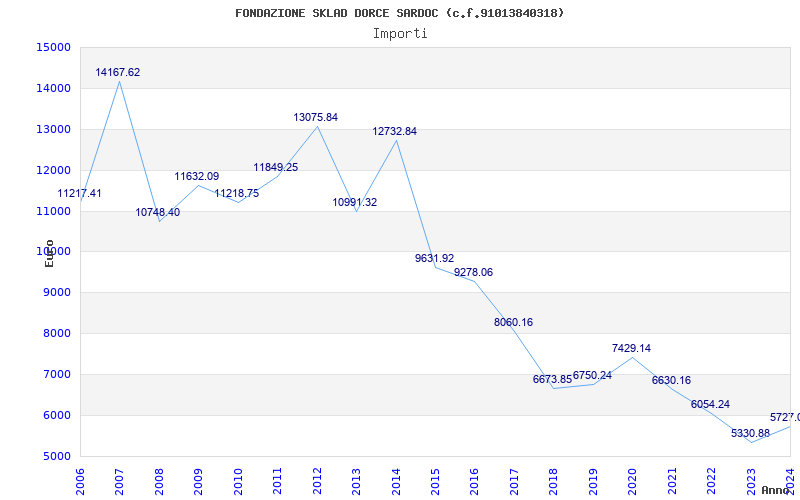Select the 7429.14 data label
The width and height of the screenshot is (800, 500).
coord(632,348)
